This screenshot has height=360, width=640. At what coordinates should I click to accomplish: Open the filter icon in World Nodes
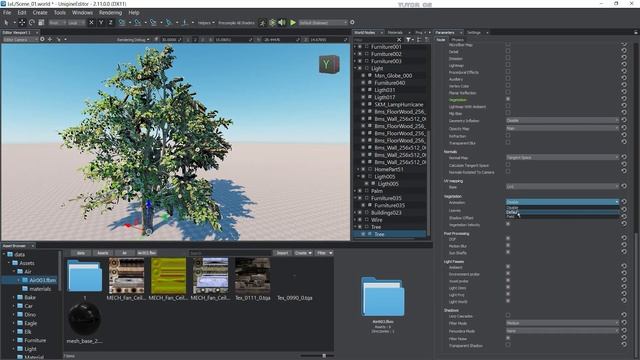(409, 40)
